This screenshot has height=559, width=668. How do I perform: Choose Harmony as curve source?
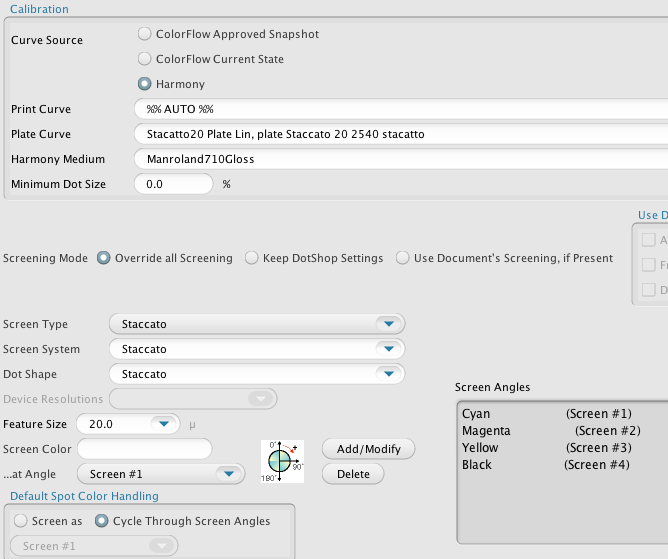tap(145, 84)
